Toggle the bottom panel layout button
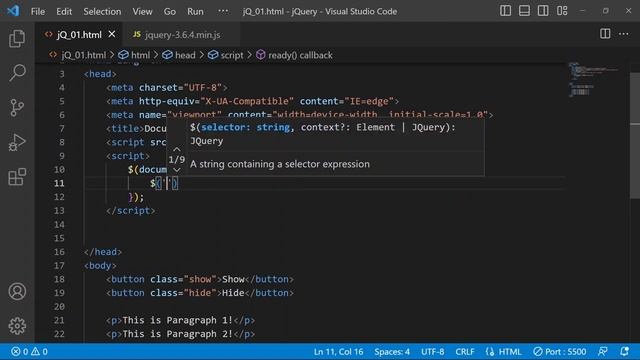This screenshot has height=360, width=640. click(x=524, y=11)
